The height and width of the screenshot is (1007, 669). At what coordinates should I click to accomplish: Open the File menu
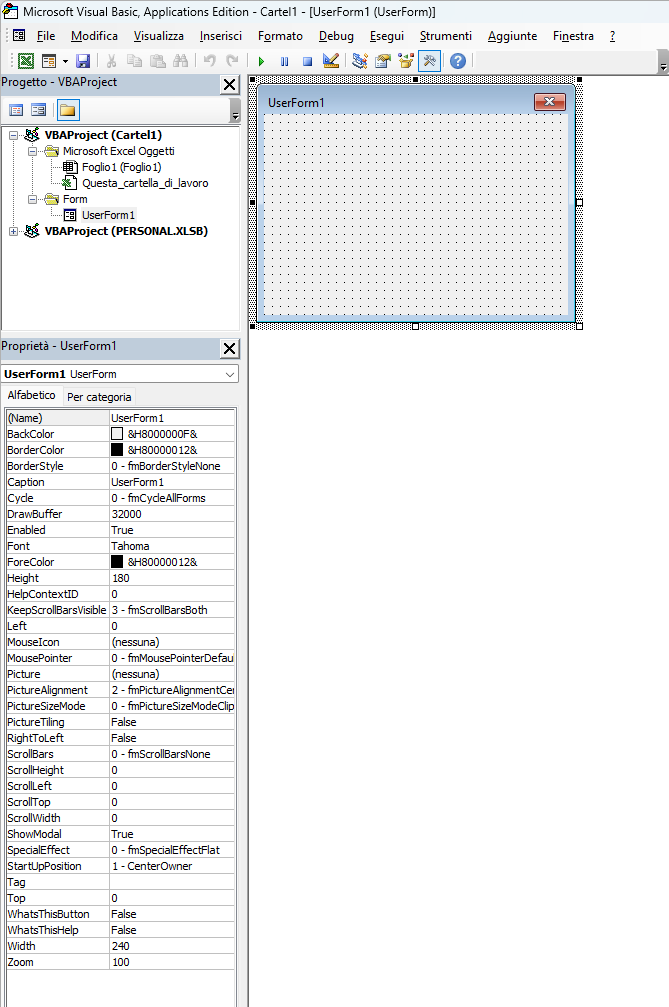click(46, 36)
